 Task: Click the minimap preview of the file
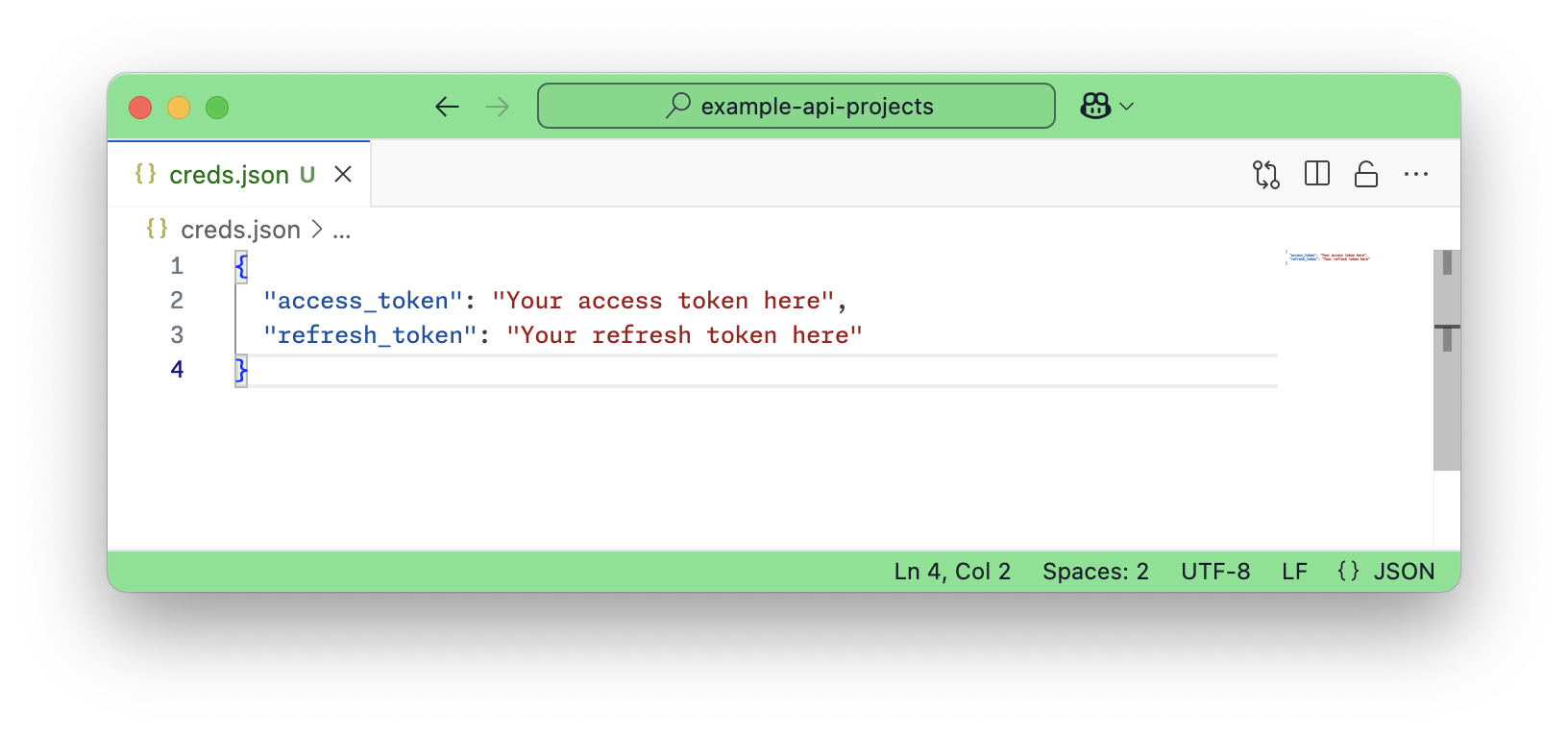click(x=1331, y=257)
